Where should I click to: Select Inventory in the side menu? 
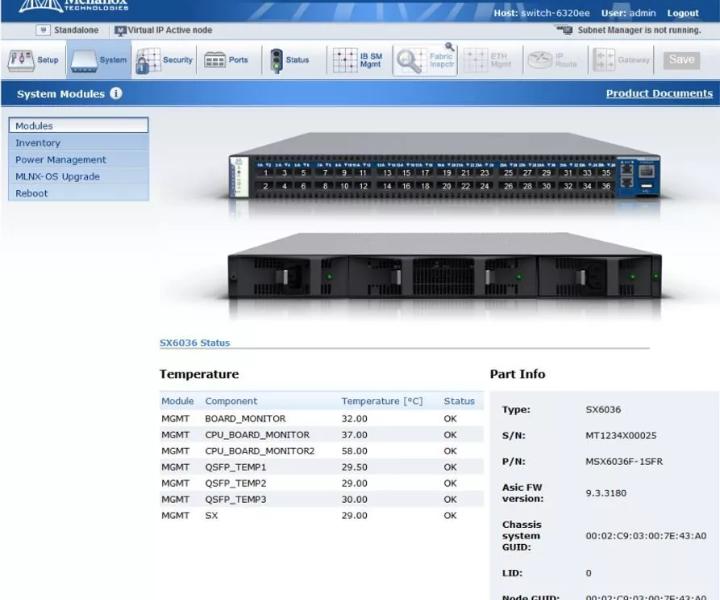coord(79,143)
